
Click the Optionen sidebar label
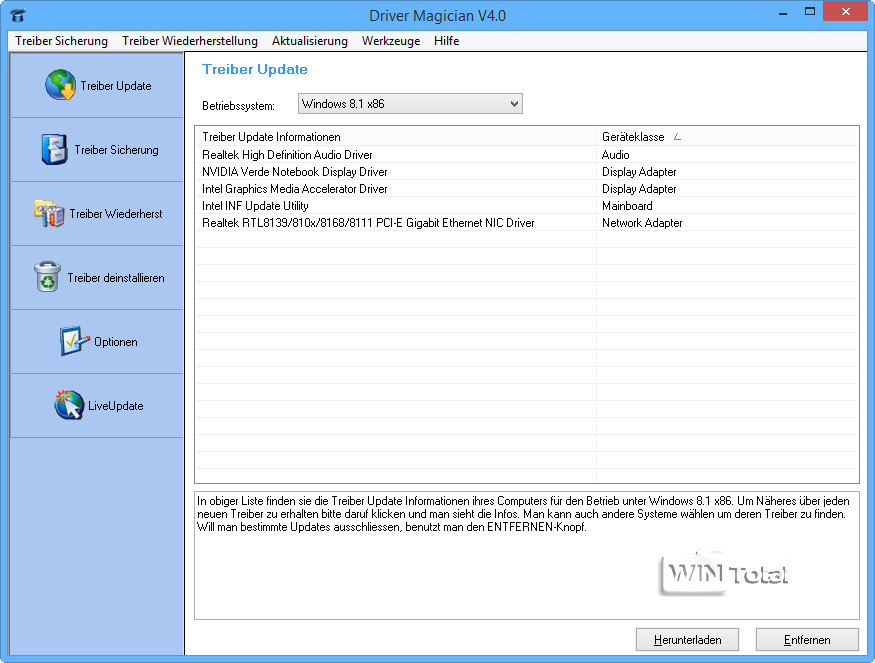pos(116,342)
